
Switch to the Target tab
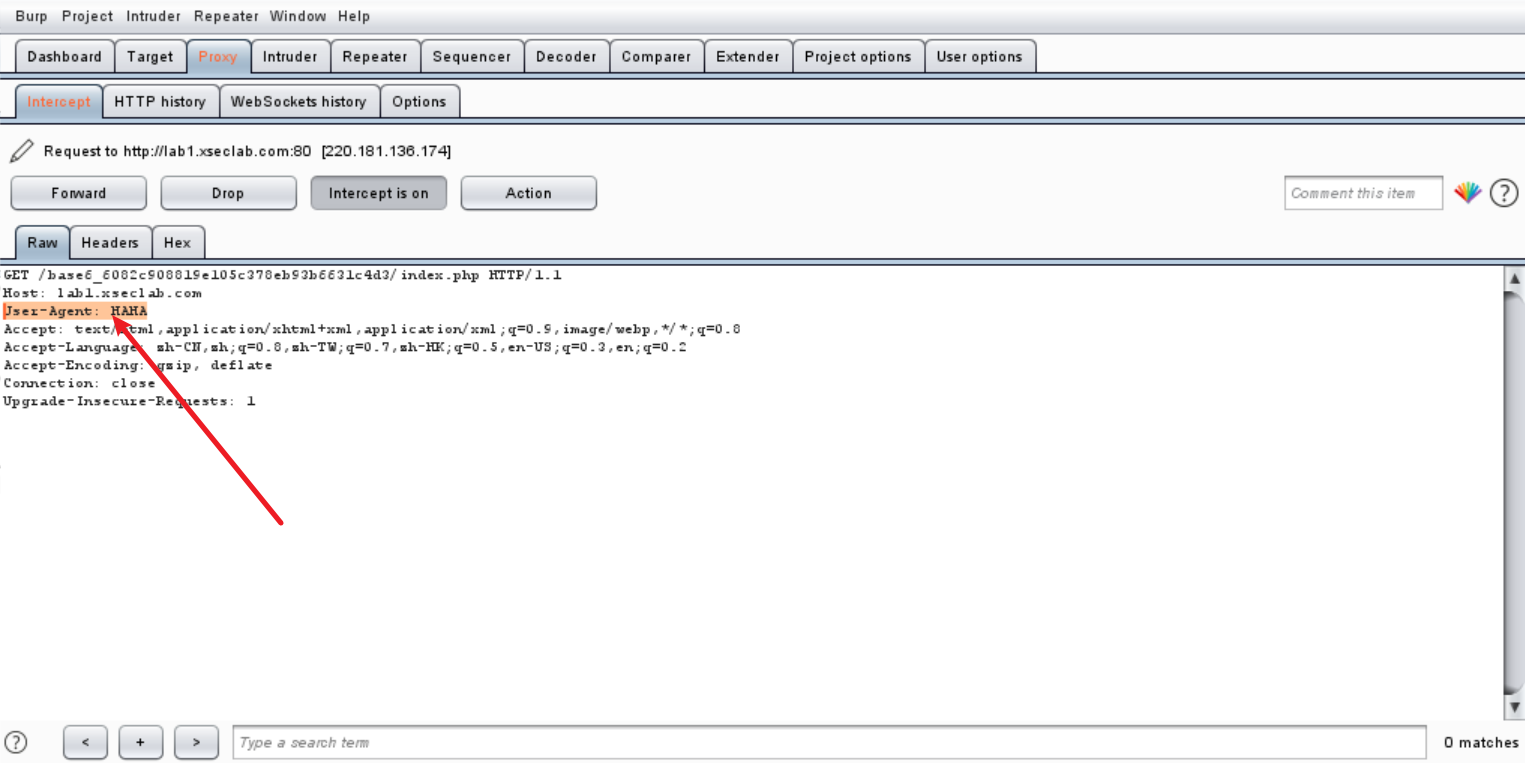[150, 57]
